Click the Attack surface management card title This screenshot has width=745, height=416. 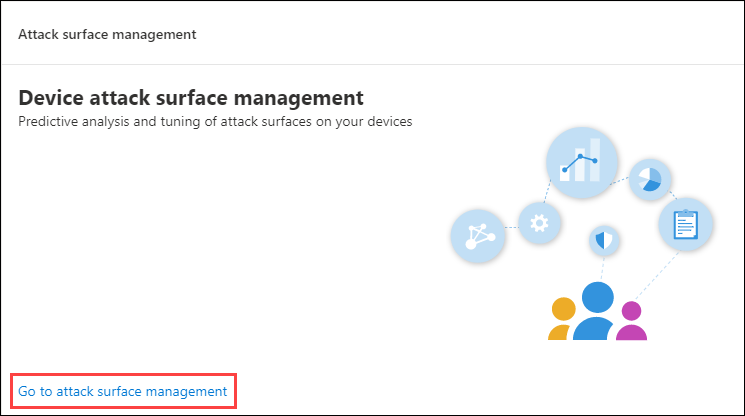pyautogui.click(x=107, y=34)
